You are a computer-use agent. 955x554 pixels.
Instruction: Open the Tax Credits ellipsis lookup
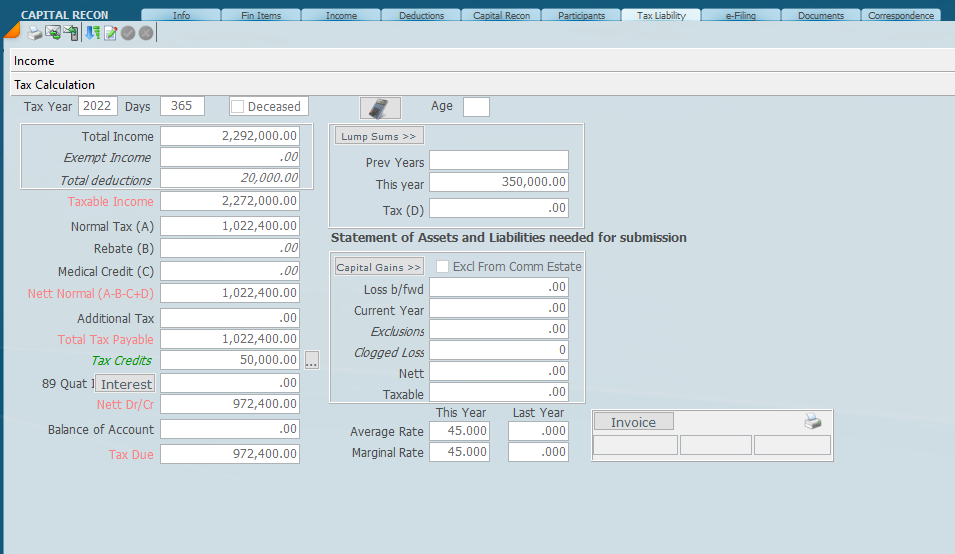[312, 361]
